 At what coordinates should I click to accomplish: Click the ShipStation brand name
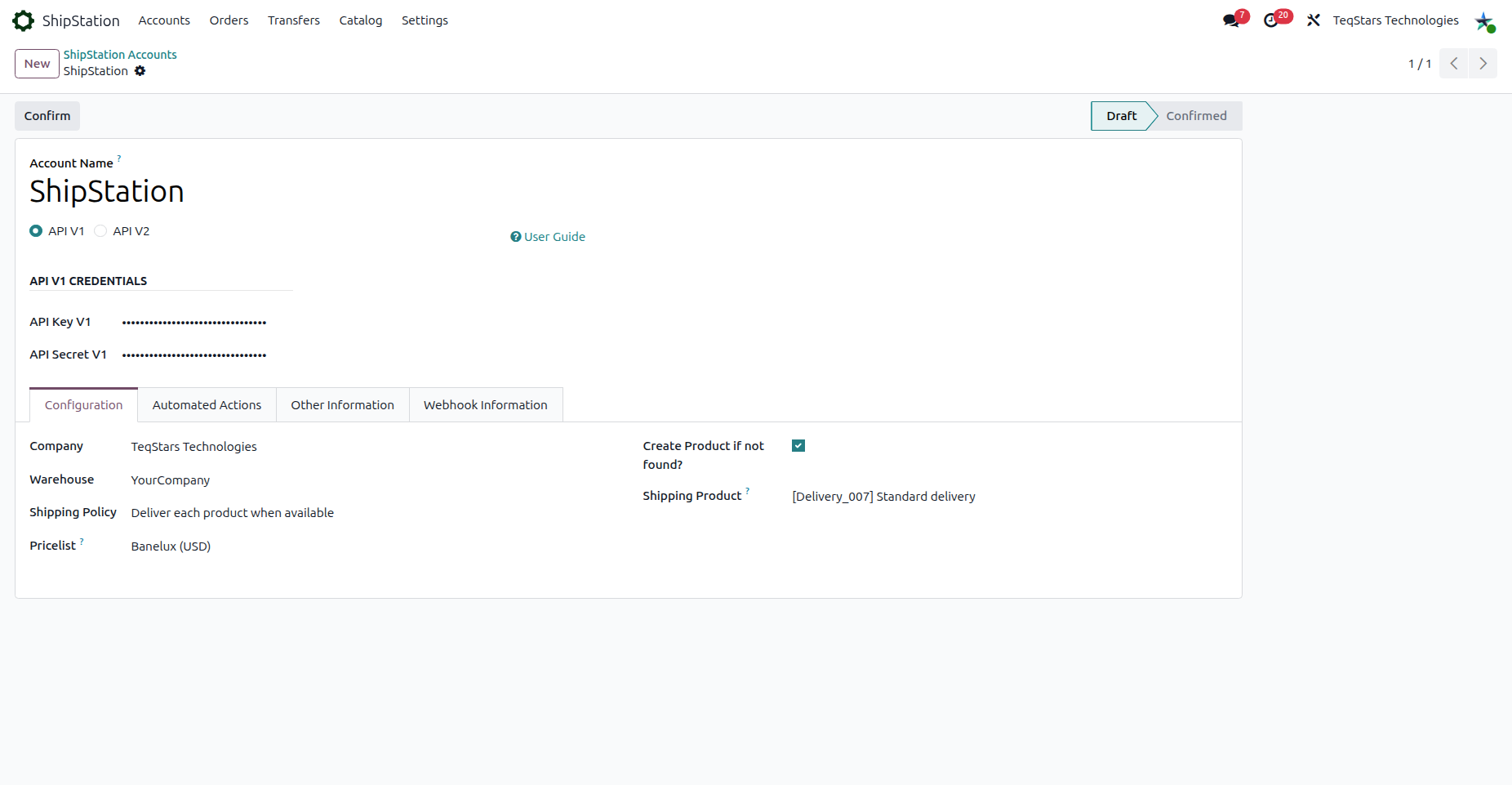click(81, 20)
